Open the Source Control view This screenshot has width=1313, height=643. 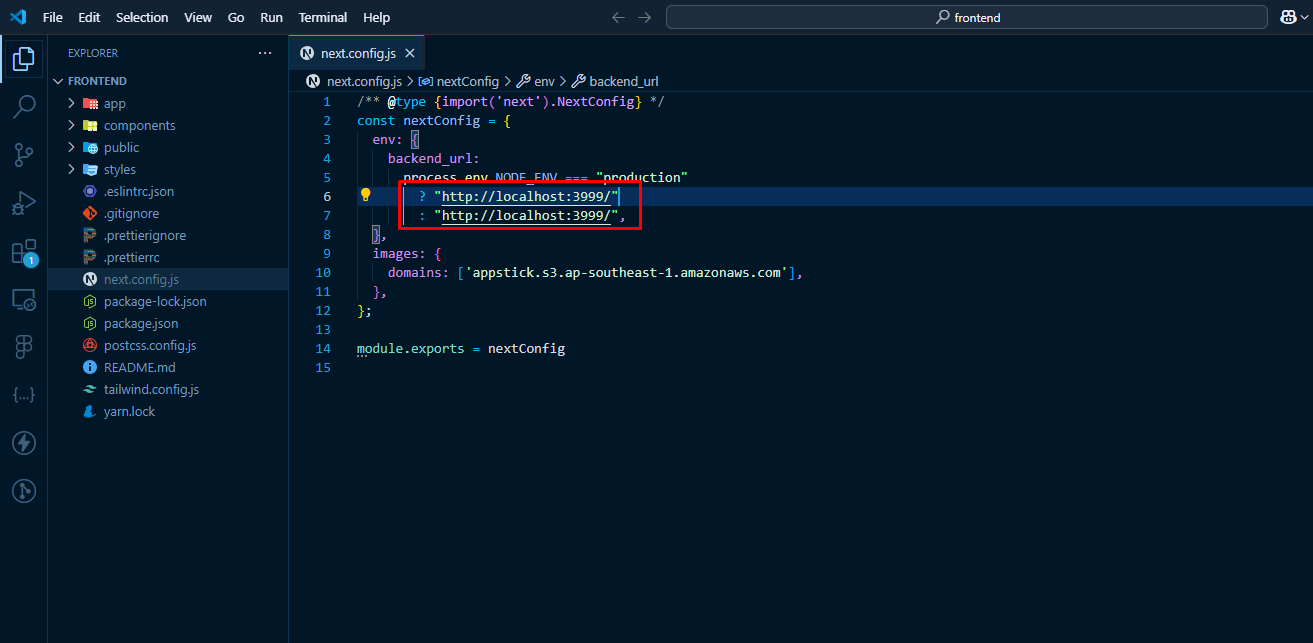(x=24, y=154)
